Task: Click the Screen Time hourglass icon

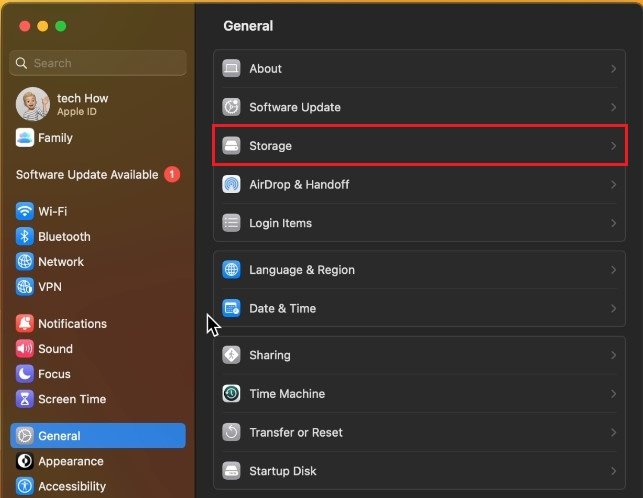Action: [x=25, y=399]
